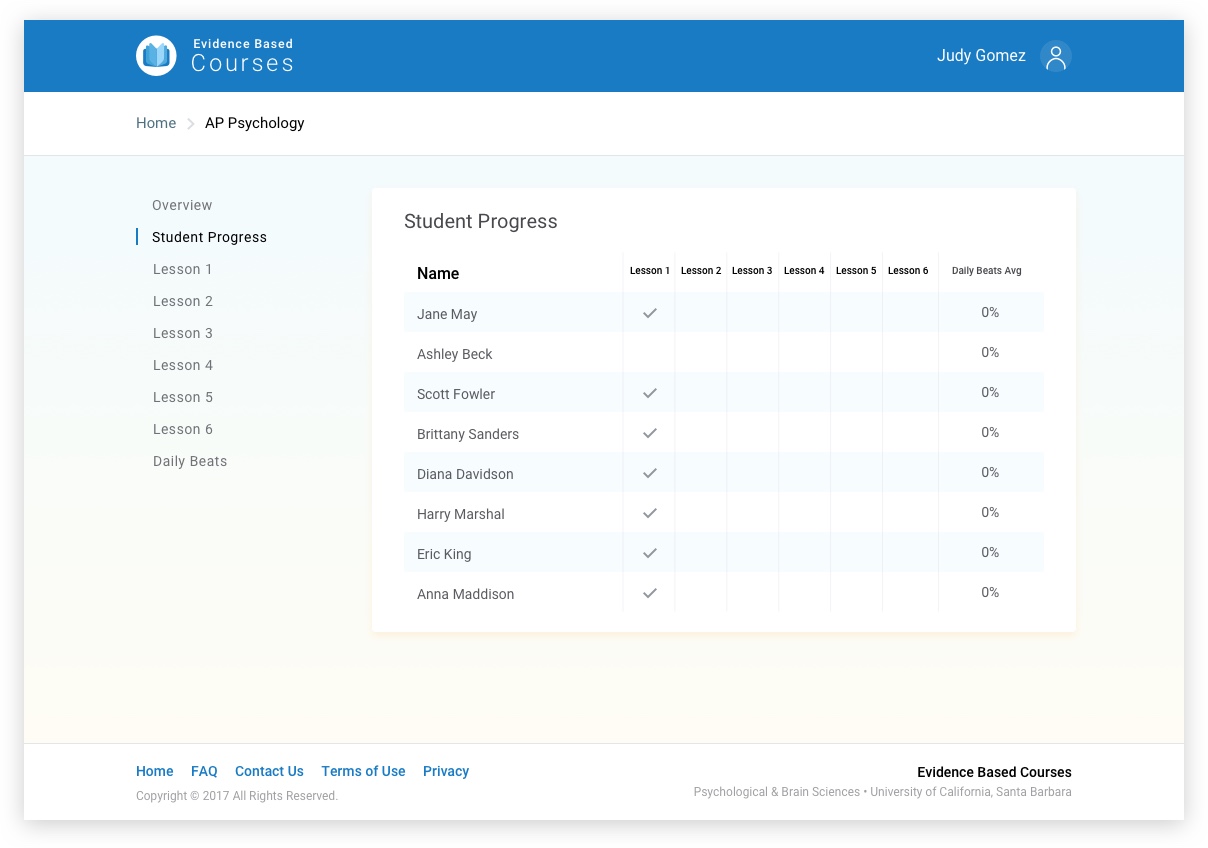Click the Lesson 2 column header
Screen dimensions: 1208x848
[701, 271]
